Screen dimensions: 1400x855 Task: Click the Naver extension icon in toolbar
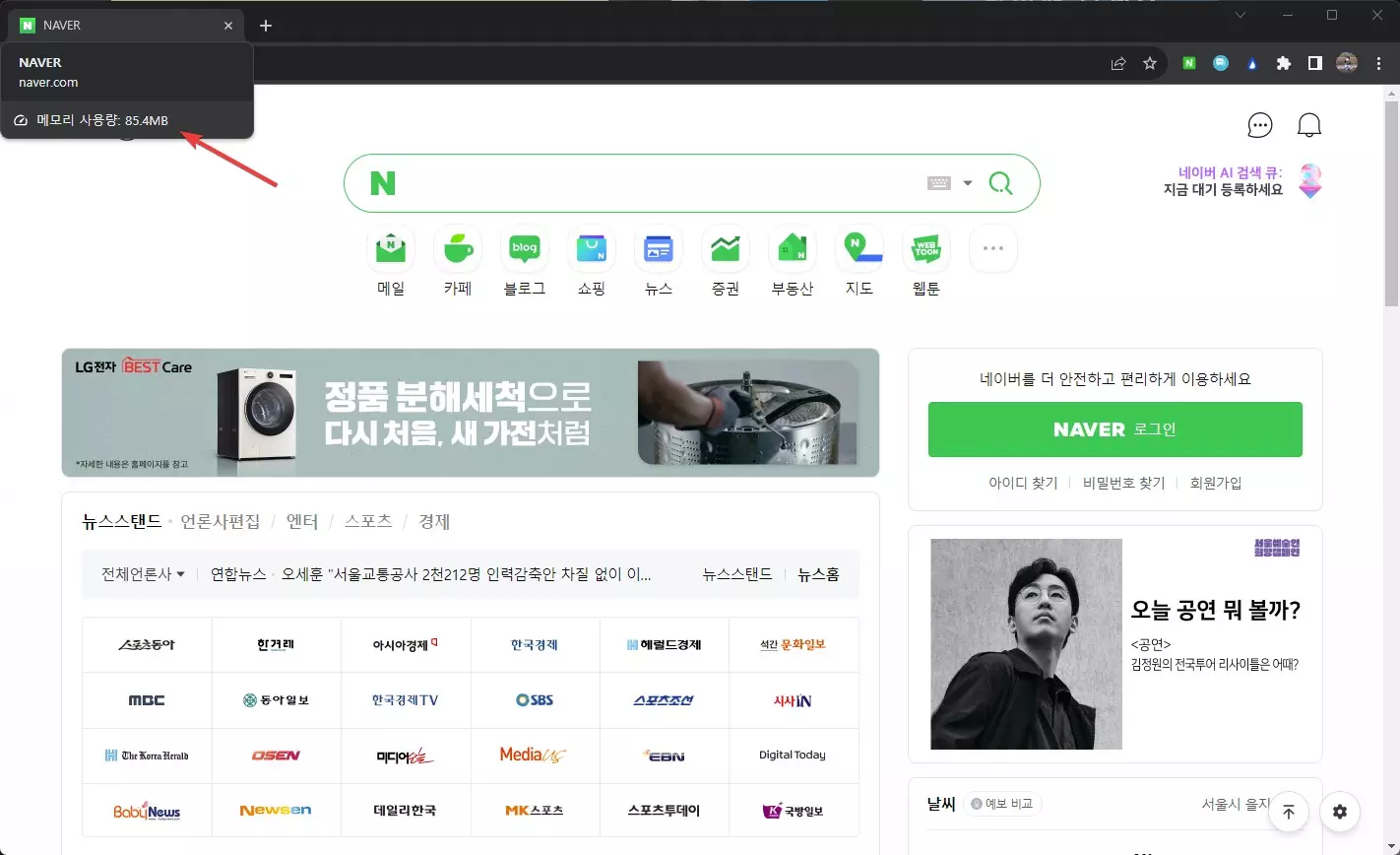point(1189,63)
